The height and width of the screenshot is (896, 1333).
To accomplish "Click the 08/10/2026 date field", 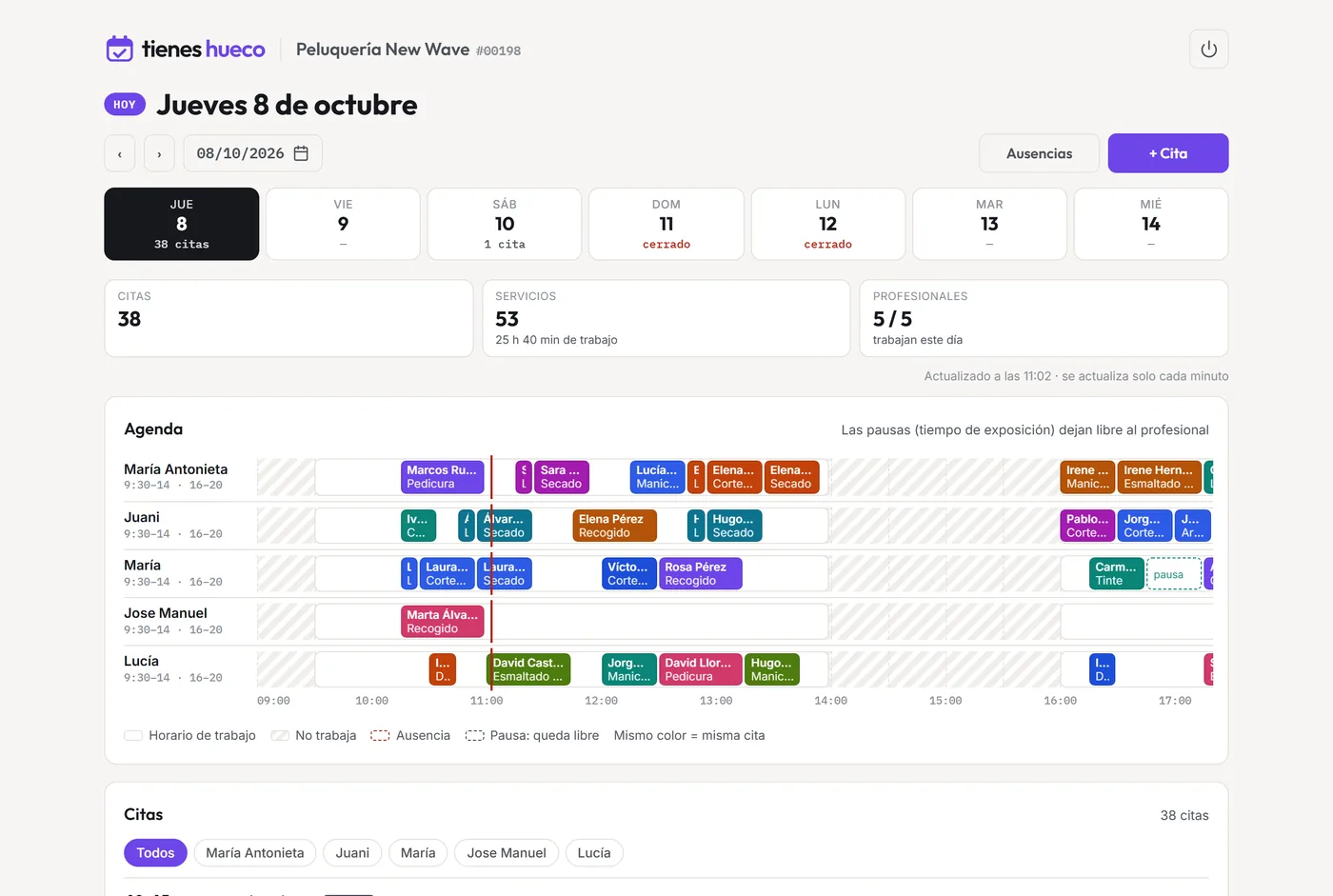I will [252, 153].
